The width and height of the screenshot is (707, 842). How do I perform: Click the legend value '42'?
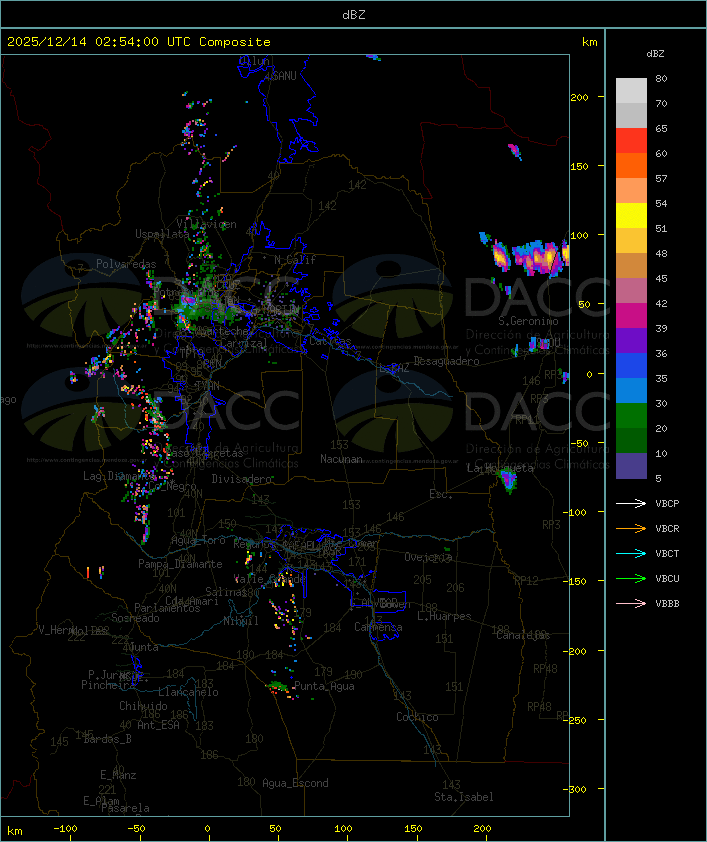tap(661, 304)
